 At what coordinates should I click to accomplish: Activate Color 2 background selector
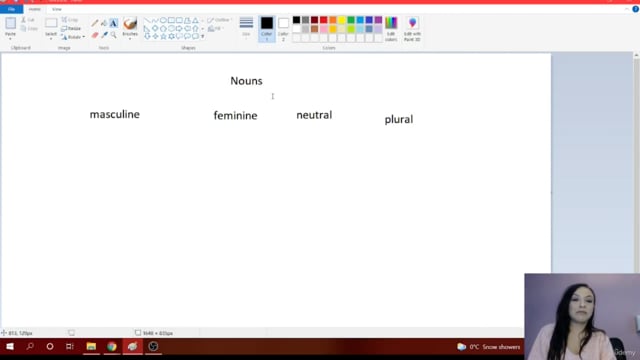point(283,29)
